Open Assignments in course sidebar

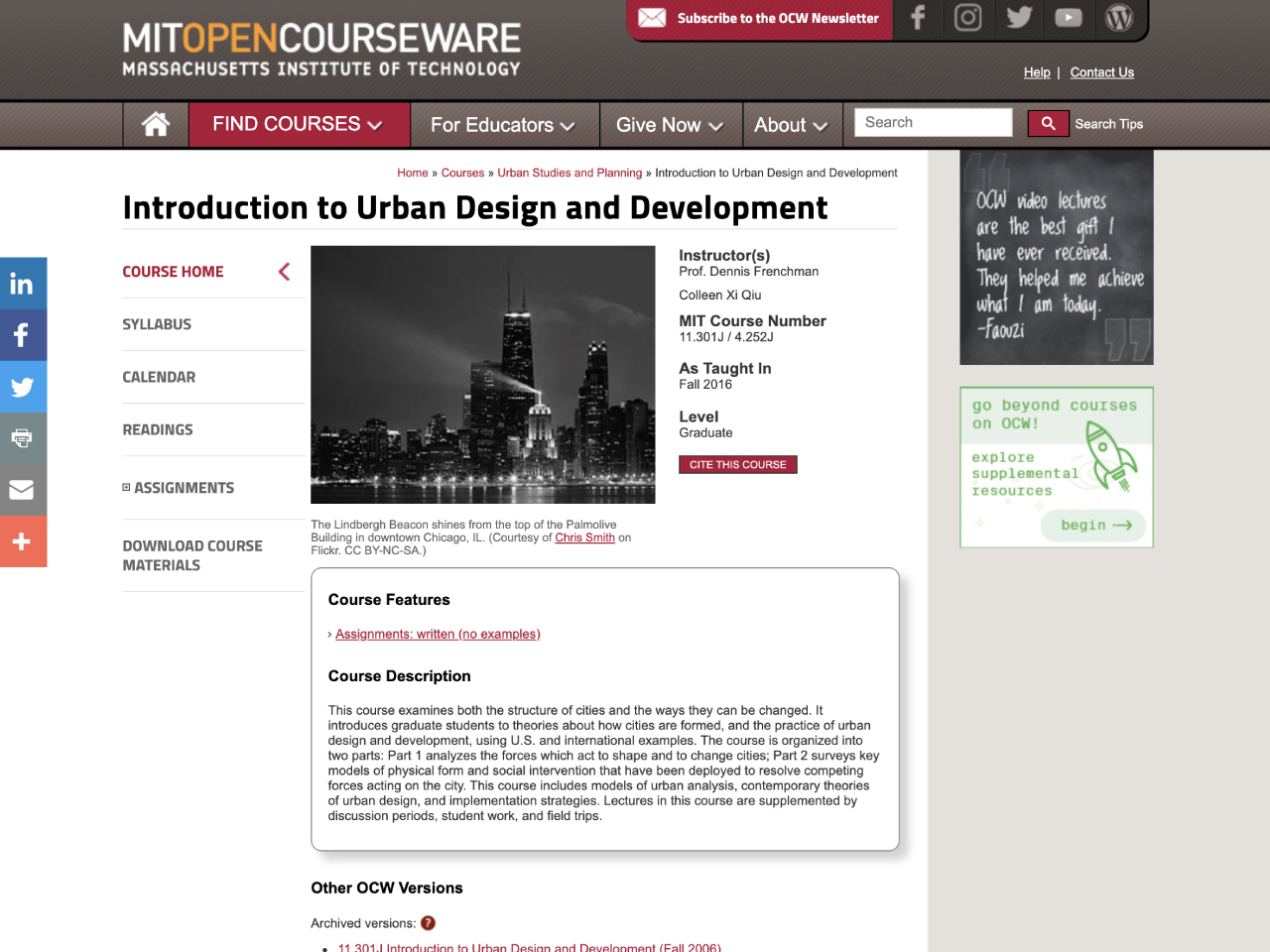click(185, 488)
